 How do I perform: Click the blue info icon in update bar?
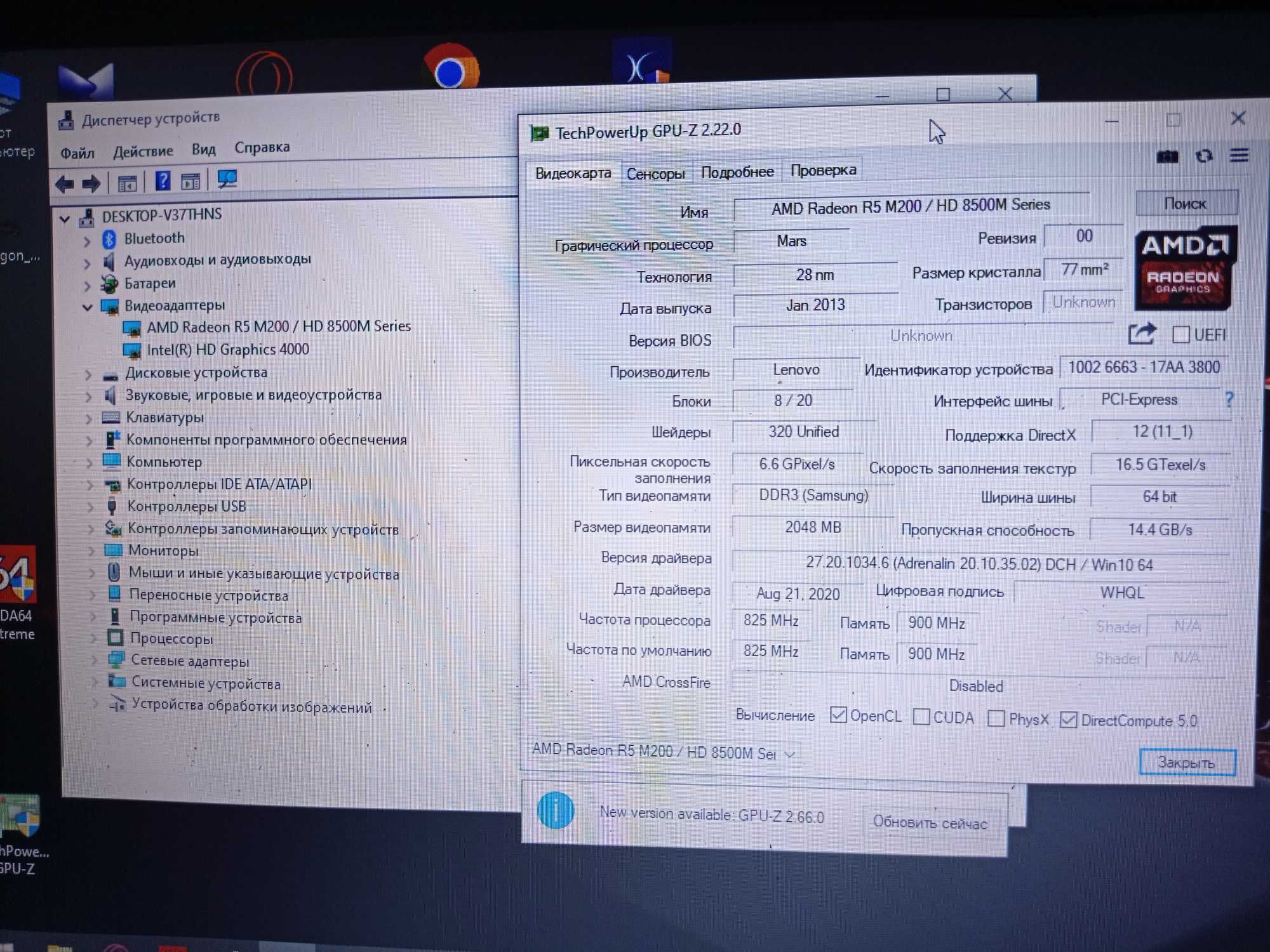click(x=556, y=810)
